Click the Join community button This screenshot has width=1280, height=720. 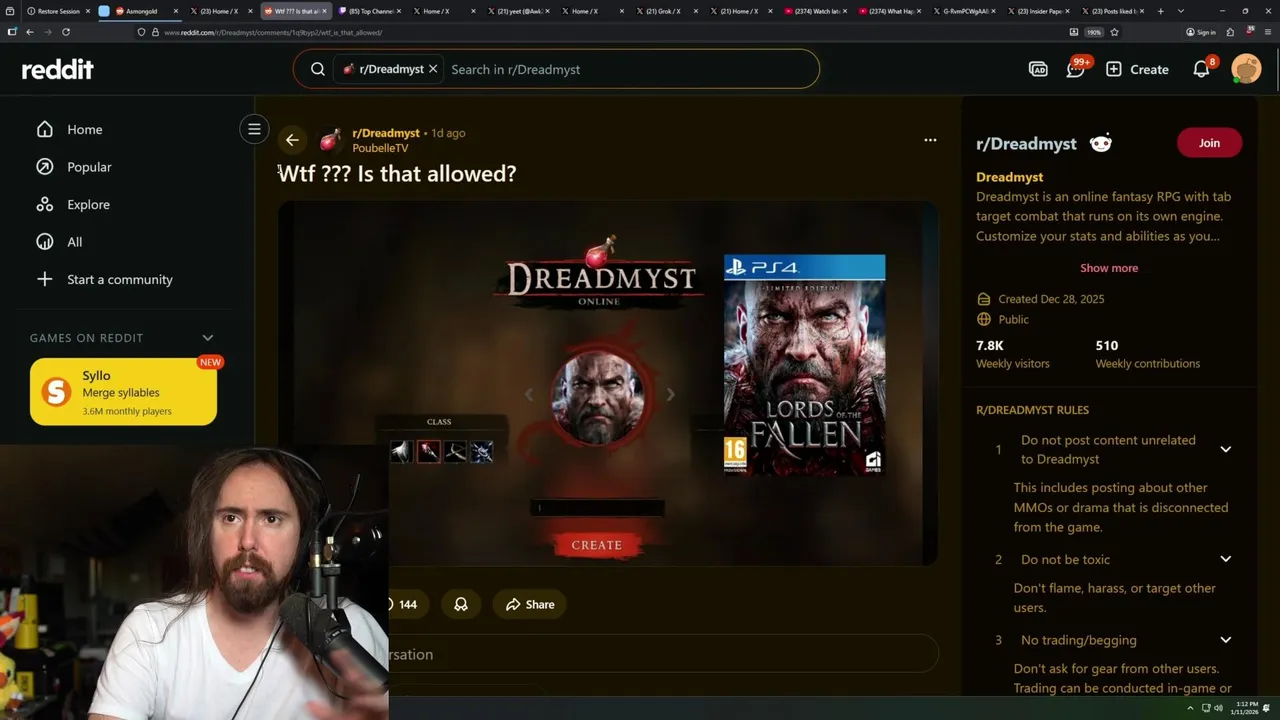[x=1209, y=143]
